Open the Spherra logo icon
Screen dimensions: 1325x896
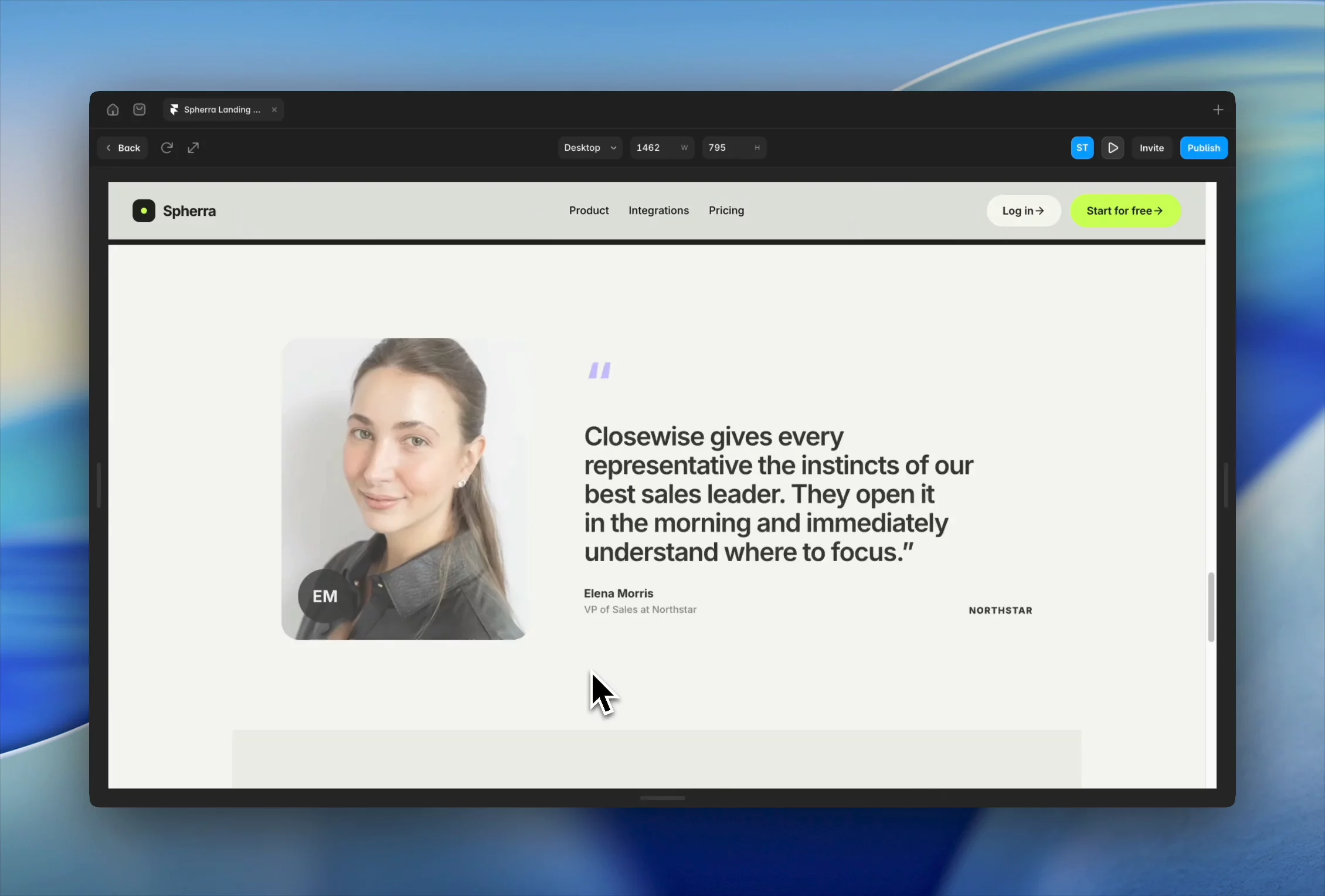(x=144, y=211)
